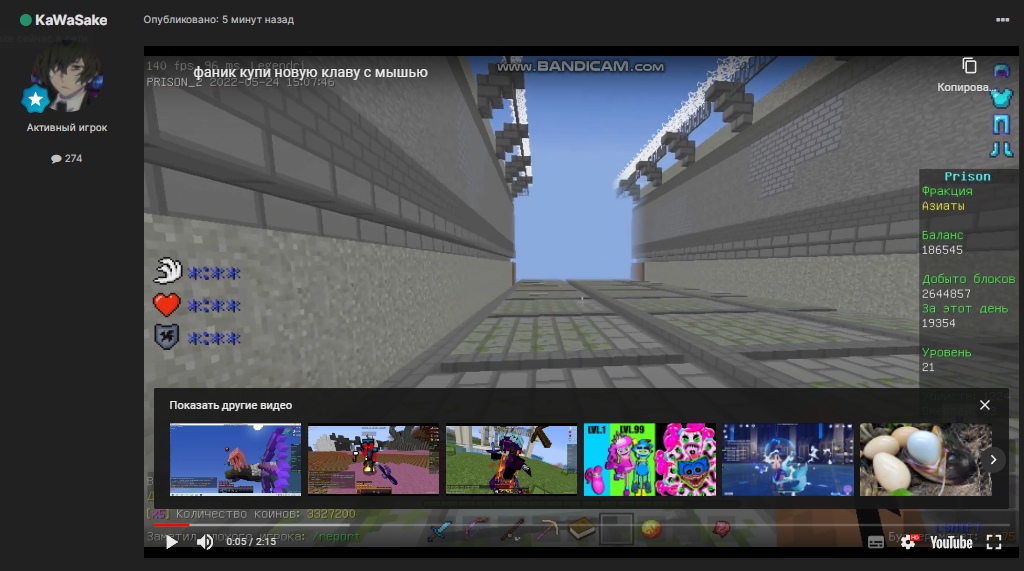Image resolution: width=1024 pixels, height=571 pixels.
Task: Mute the video with the speaker icon
Action: click(x=205, y=542)
